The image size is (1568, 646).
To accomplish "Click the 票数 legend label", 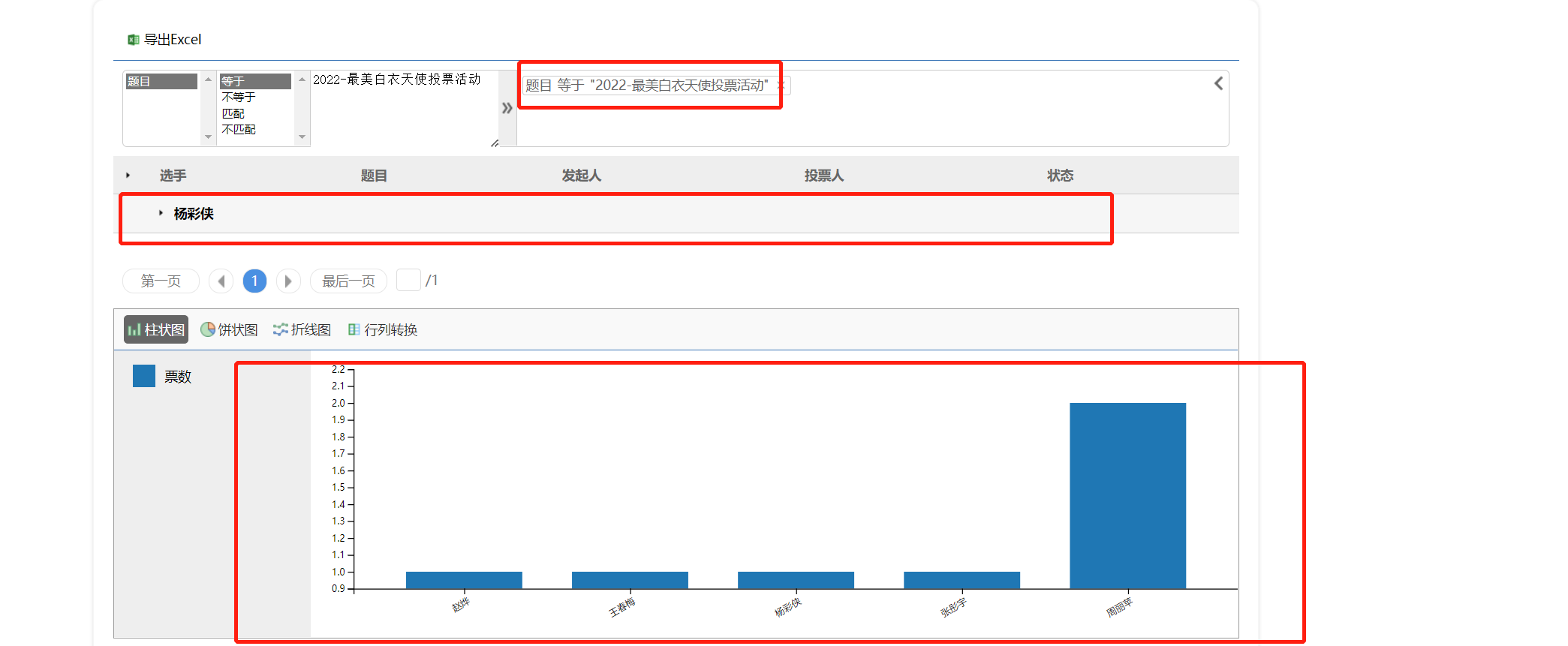I will 178,377.
